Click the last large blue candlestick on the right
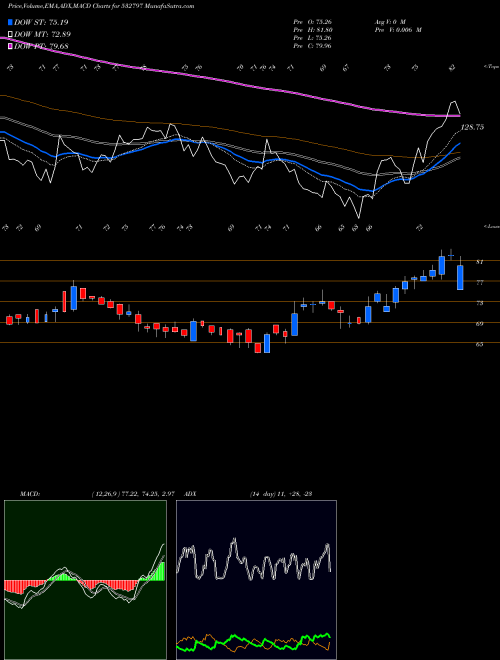The height and width of the screenshot is (660, 500). pos(460,277)
